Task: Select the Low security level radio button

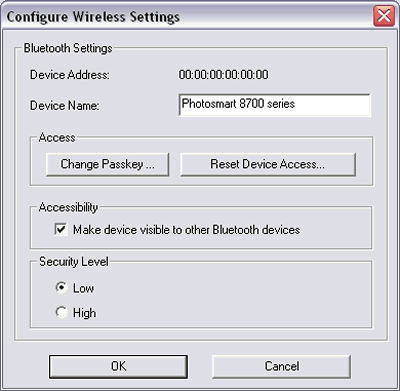Action: coord(61,288)
